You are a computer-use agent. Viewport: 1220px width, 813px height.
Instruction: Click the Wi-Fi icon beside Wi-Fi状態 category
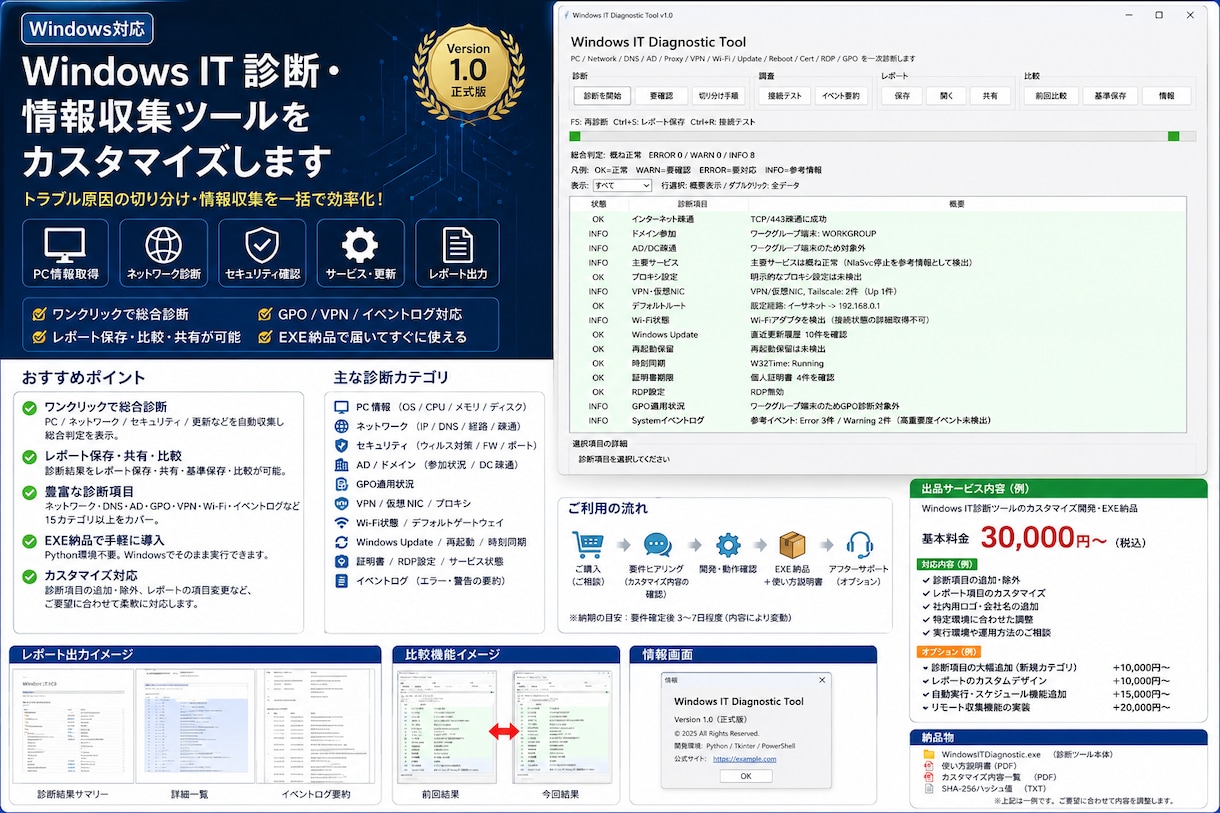coord(342,523)
